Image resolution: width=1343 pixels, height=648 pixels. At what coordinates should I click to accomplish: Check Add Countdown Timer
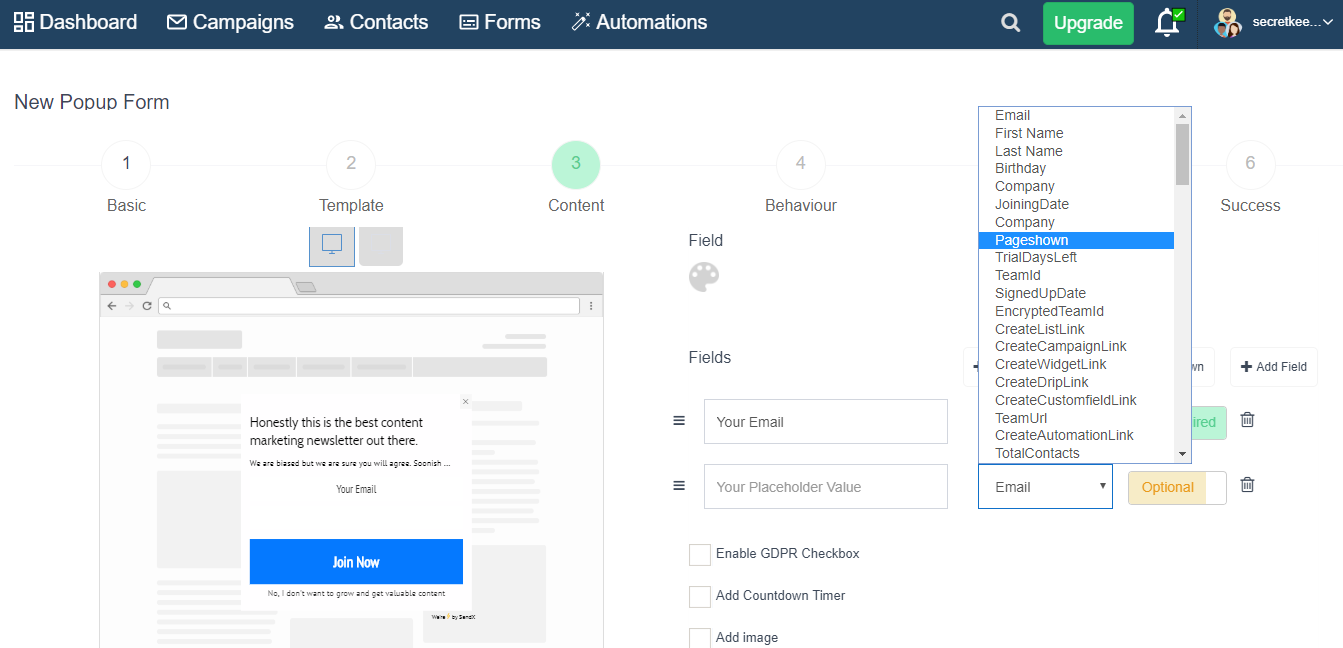pos(700,596)
